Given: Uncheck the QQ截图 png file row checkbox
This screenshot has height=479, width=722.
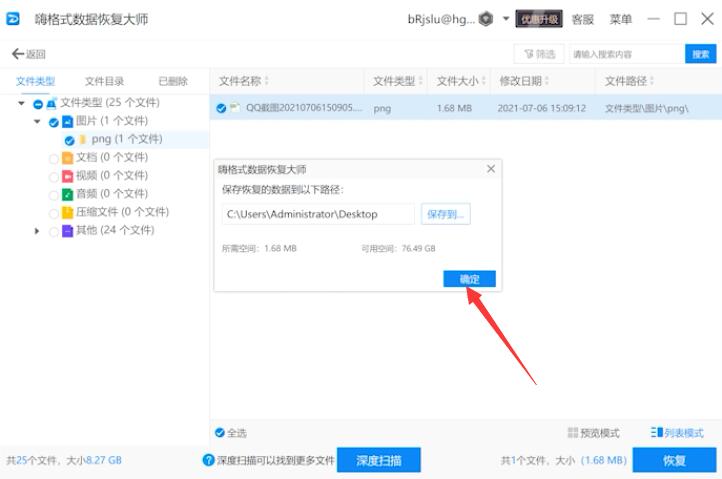Looking at the screenshot, I should coord(221,108).
